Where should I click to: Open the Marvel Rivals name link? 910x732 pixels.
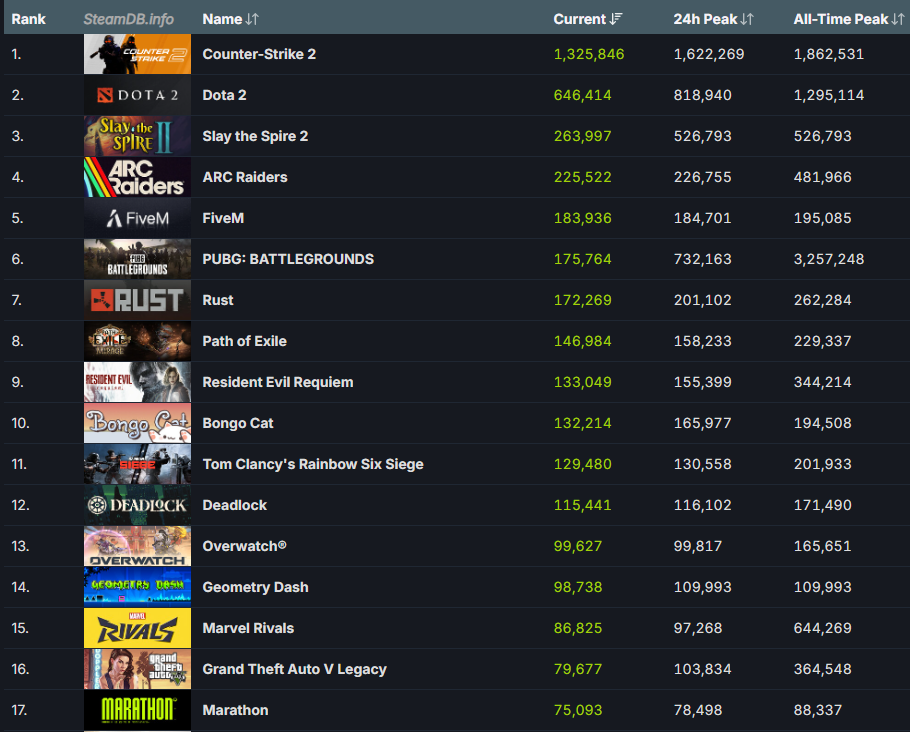[248, 628]
